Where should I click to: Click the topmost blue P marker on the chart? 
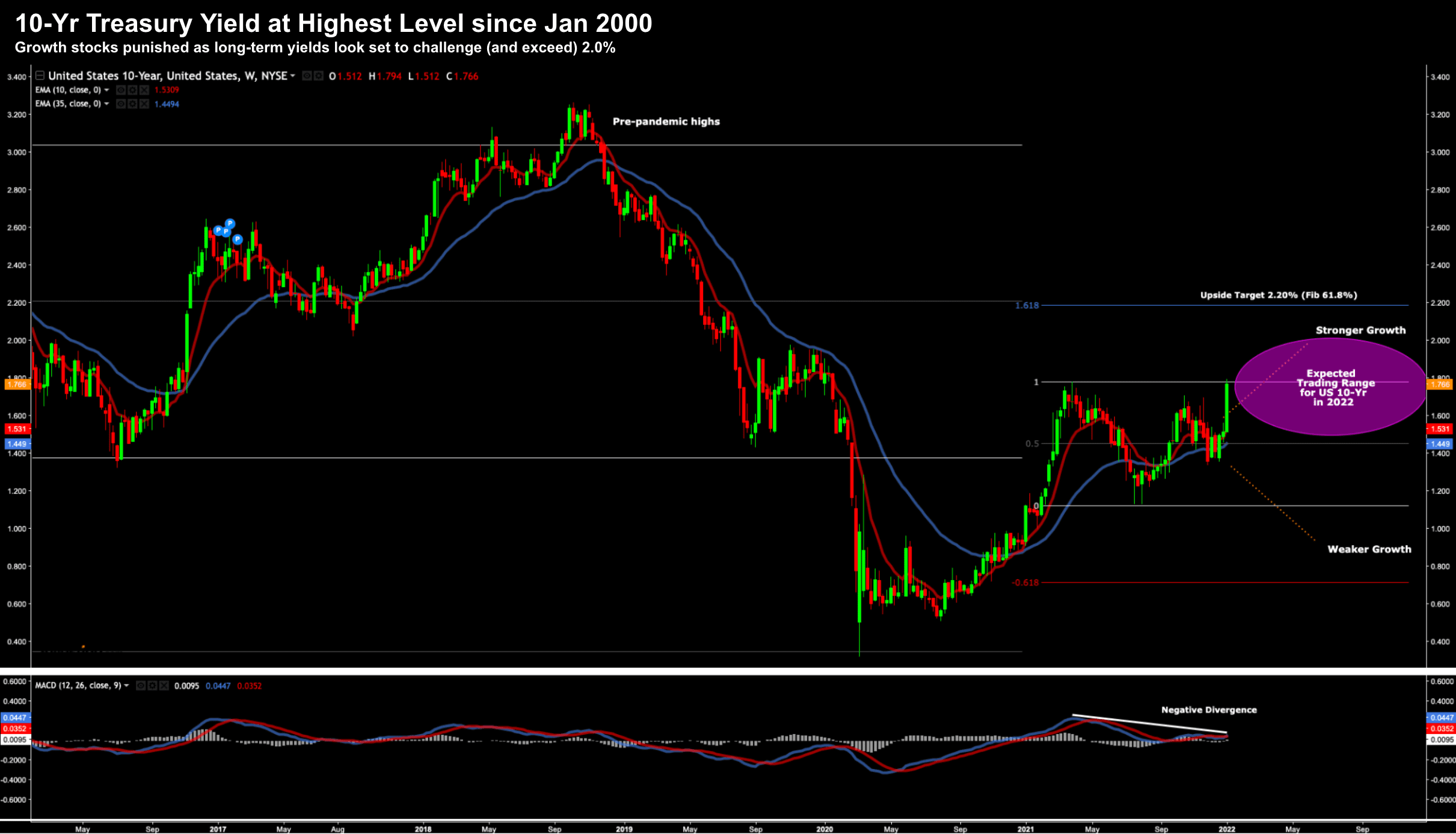point(230,223)
